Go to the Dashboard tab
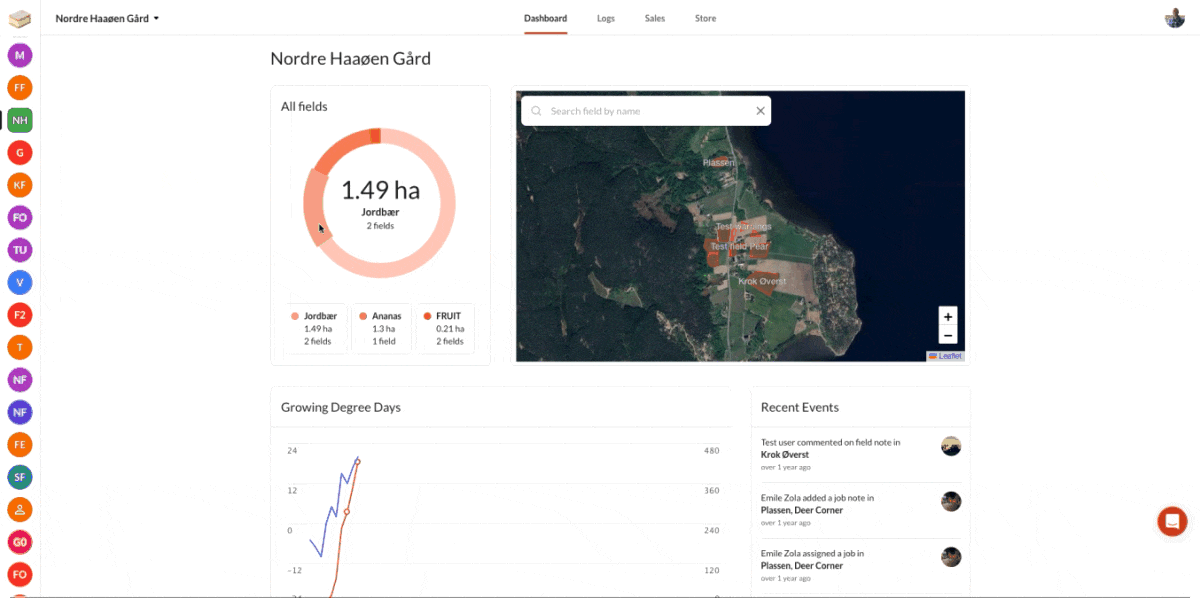1200x598 pixels. tap(545, 18)
